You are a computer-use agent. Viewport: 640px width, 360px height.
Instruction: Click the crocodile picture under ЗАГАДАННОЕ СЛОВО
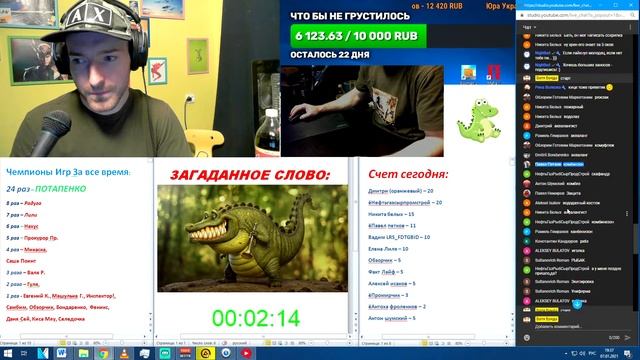click(x=253, y=238)
